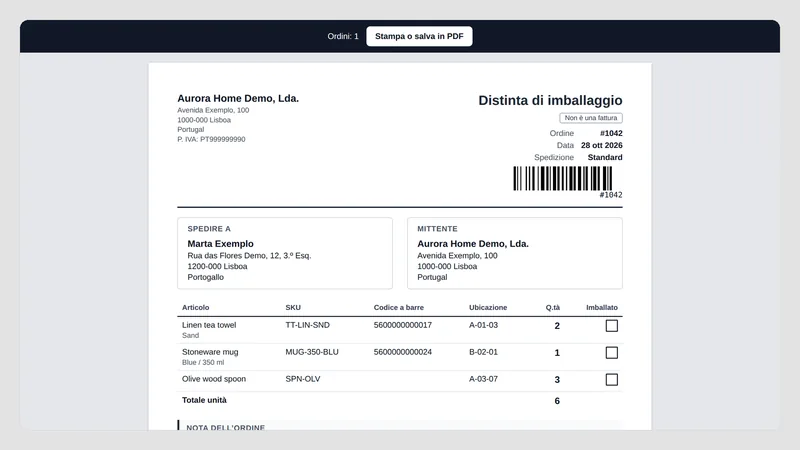The height and width of the screenshot is (450, 800).
Task: Click the SKU 'SPN-OLV'
Action: coord(303,379)
